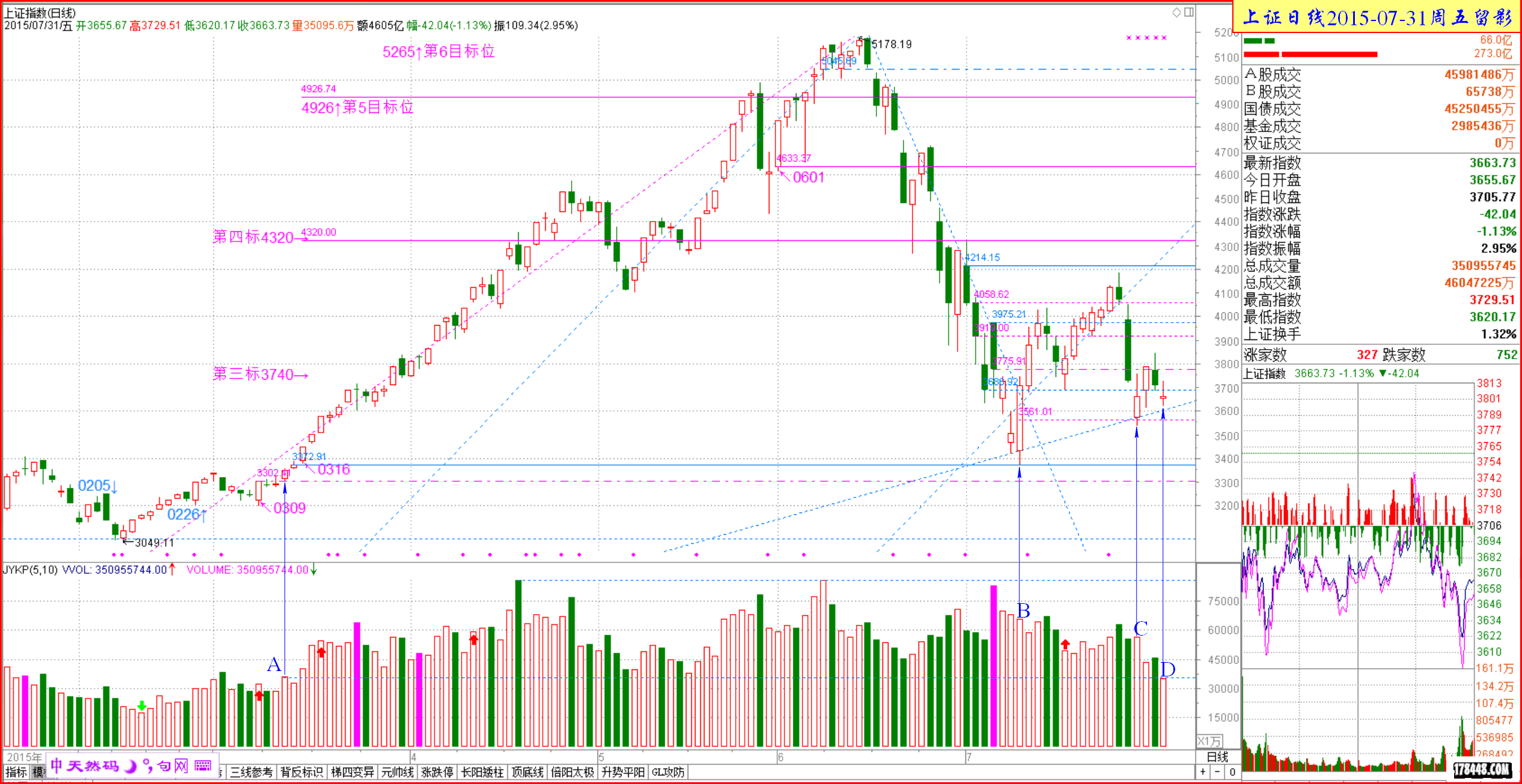Select the 倍阳太极 indicator tab
1522x784 pixels.
pyautogui.click(x=572, y=772)
